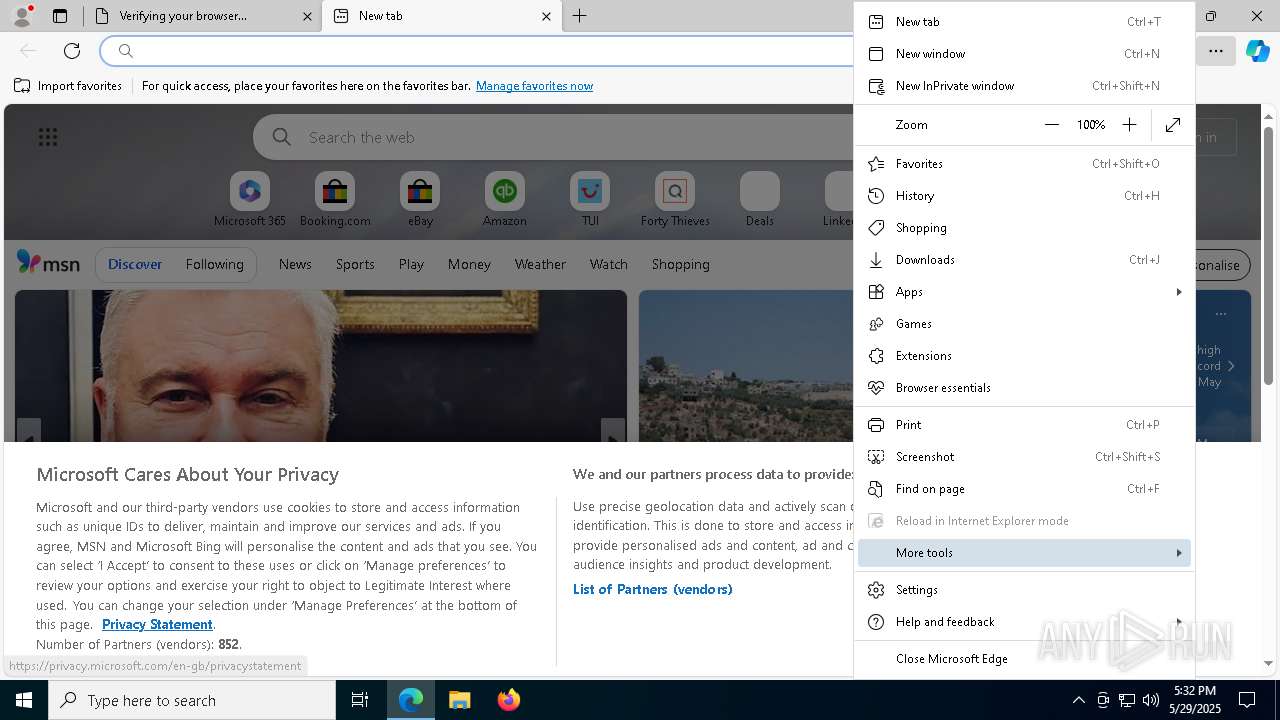Select the Following MSN tab

(x=214, y=264)
